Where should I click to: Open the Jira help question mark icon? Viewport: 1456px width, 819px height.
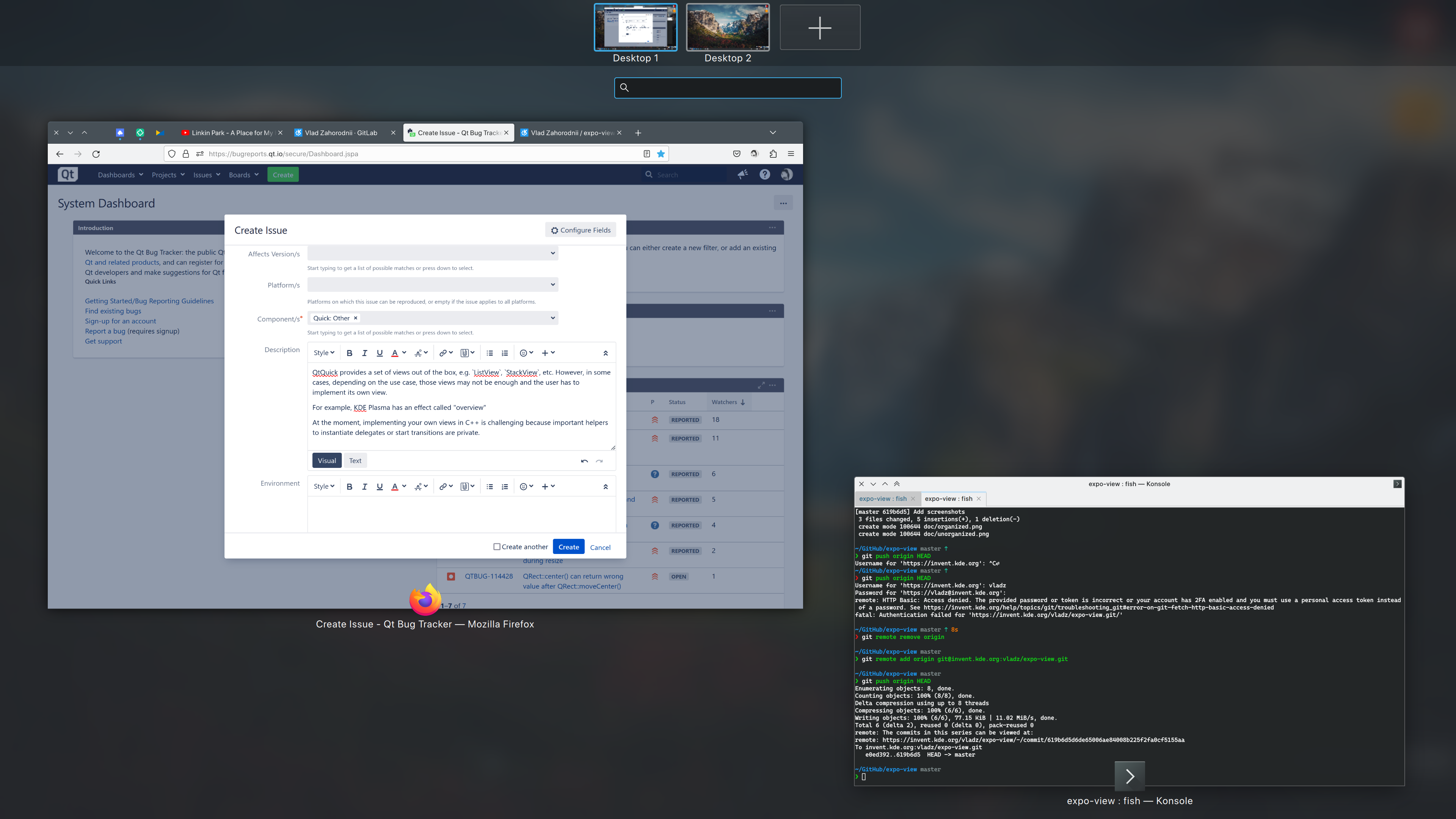coord(765,175)
